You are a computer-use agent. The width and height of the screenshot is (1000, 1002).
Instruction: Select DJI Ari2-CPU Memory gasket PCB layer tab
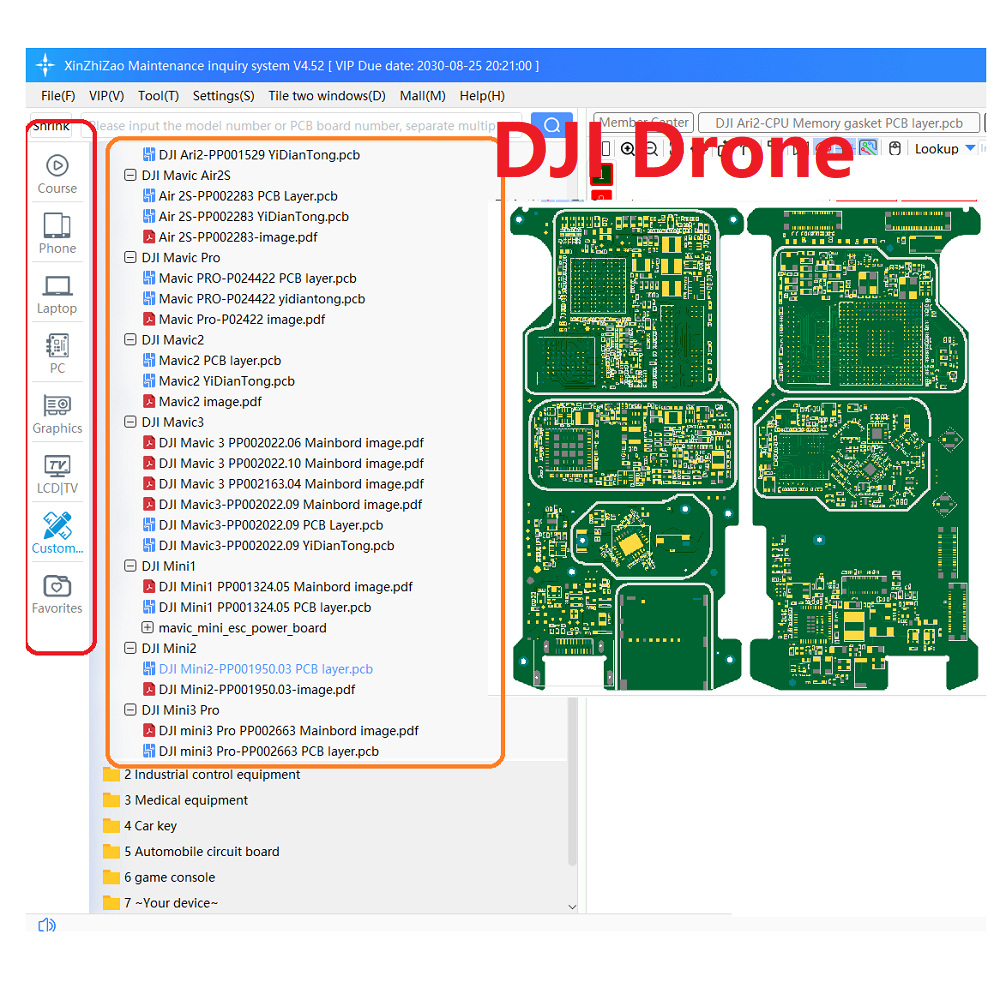click(x=839, y=123)
